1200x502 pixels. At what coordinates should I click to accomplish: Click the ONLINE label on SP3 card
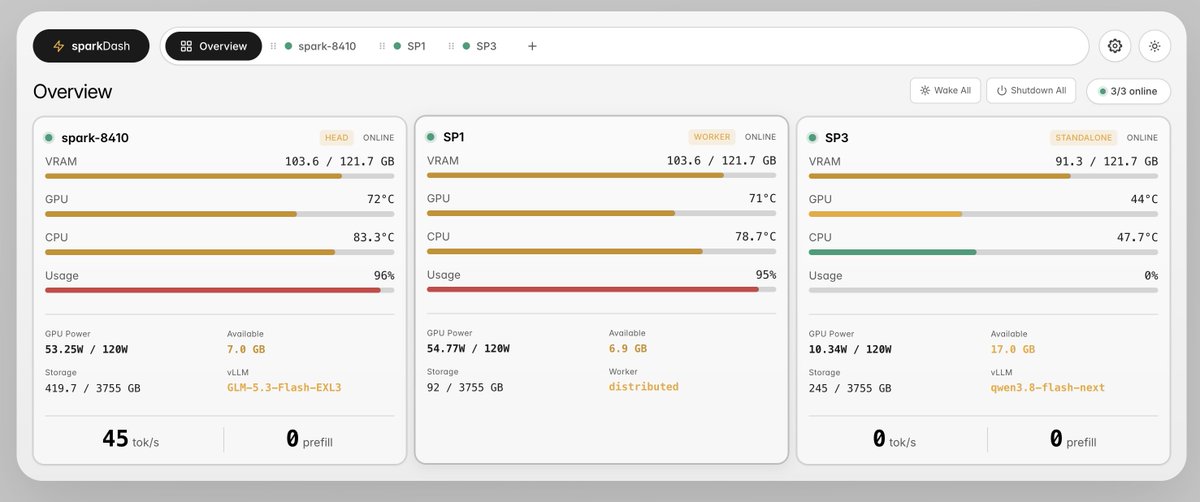click(x=1142, y=138)
